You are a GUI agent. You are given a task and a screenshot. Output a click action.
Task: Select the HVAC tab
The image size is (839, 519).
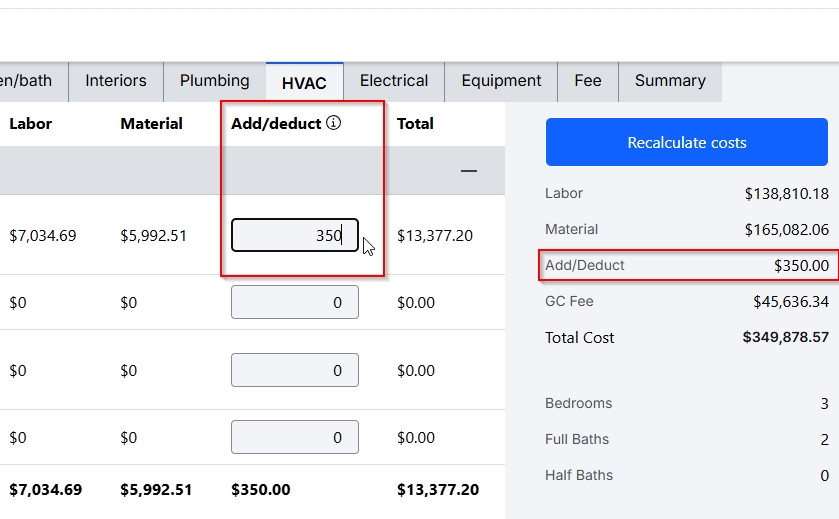click(x=304, y=83)
